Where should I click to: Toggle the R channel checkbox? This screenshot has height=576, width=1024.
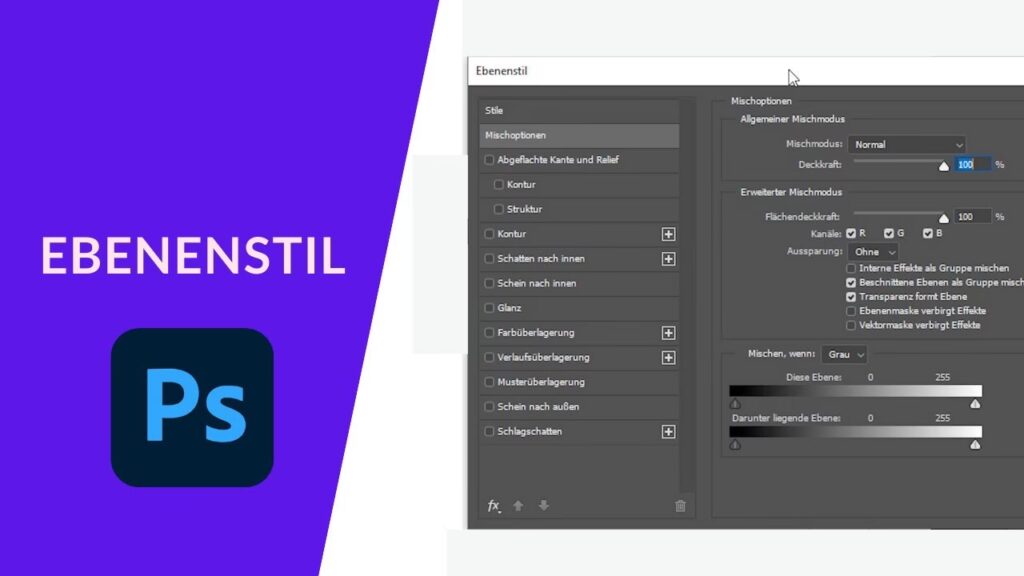(852, 234)
